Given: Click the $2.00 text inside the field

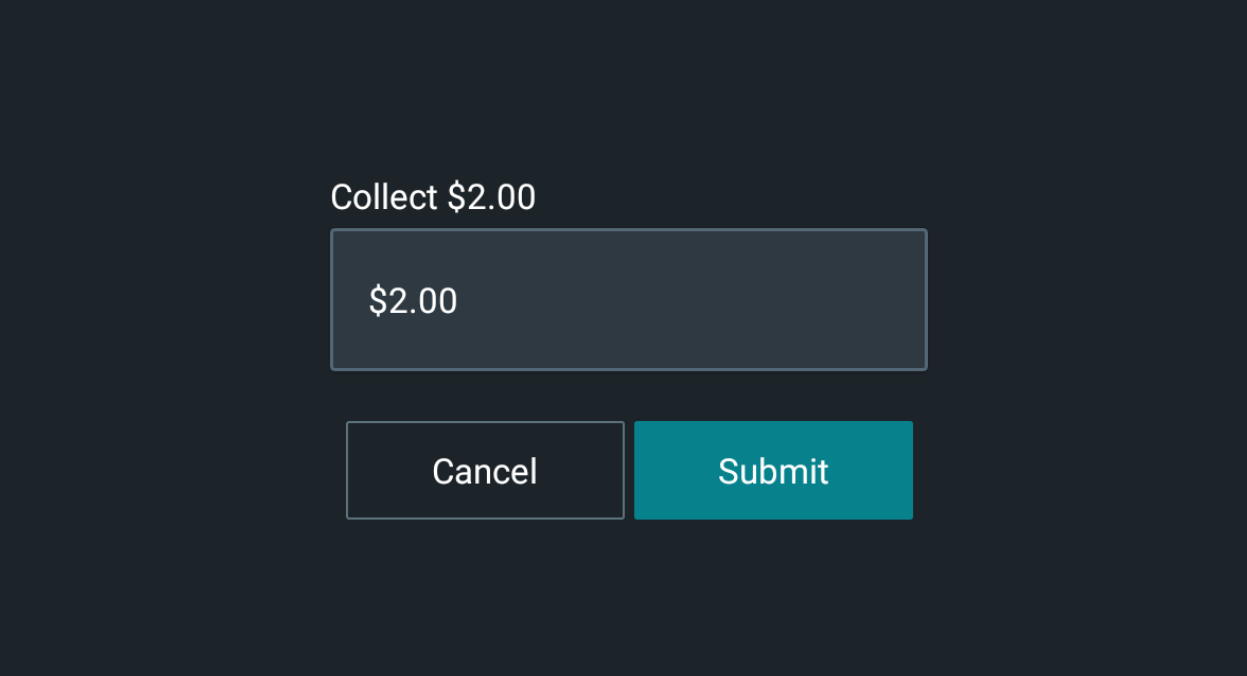Looking at the screenshot, I should [x=413, y=300].
